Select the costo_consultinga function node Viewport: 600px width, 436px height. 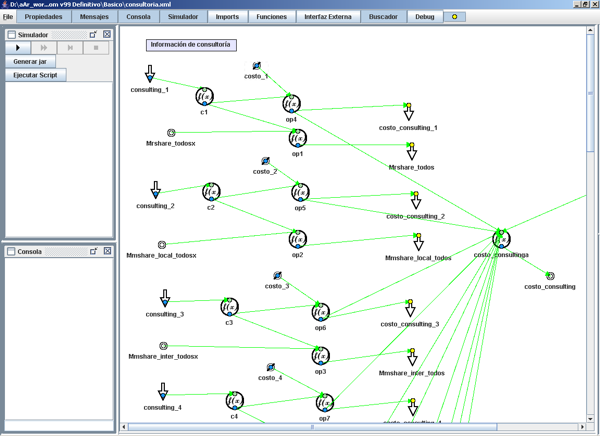pyautogui.click(x=501, y=239)
